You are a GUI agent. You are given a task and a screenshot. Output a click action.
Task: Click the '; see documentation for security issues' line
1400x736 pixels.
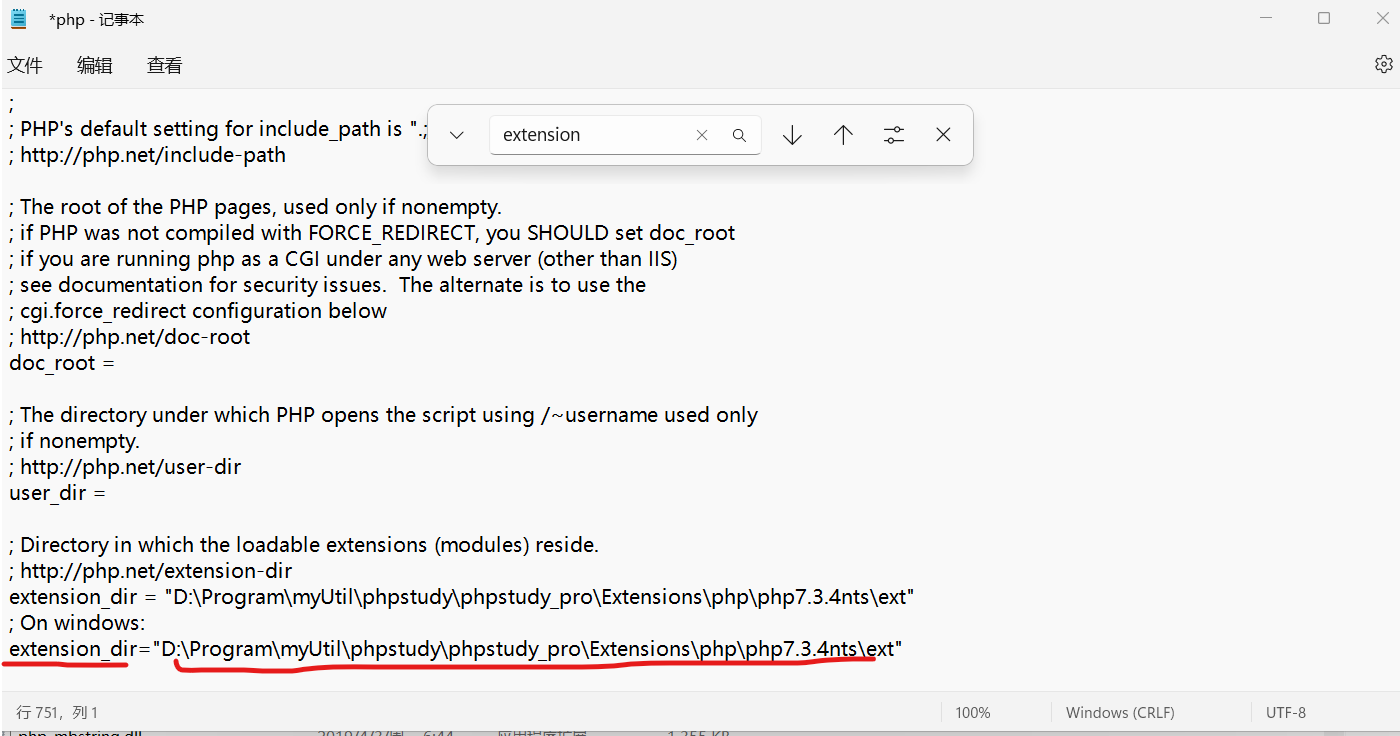click(x=328, y=285)
